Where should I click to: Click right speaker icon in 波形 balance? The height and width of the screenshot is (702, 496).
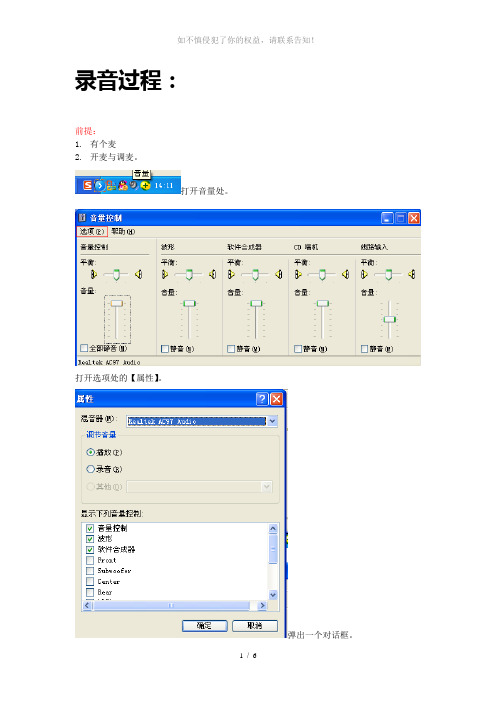click(213, 274)
